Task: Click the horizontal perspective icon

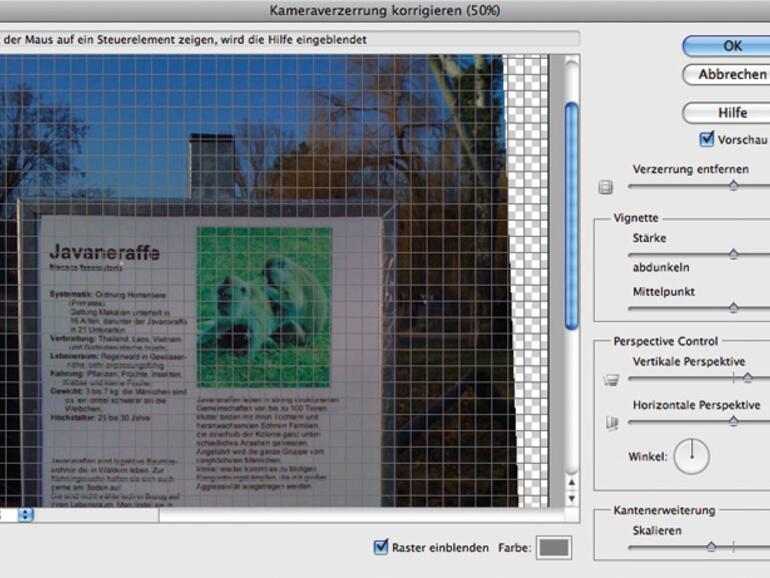Action: [612, 423]
